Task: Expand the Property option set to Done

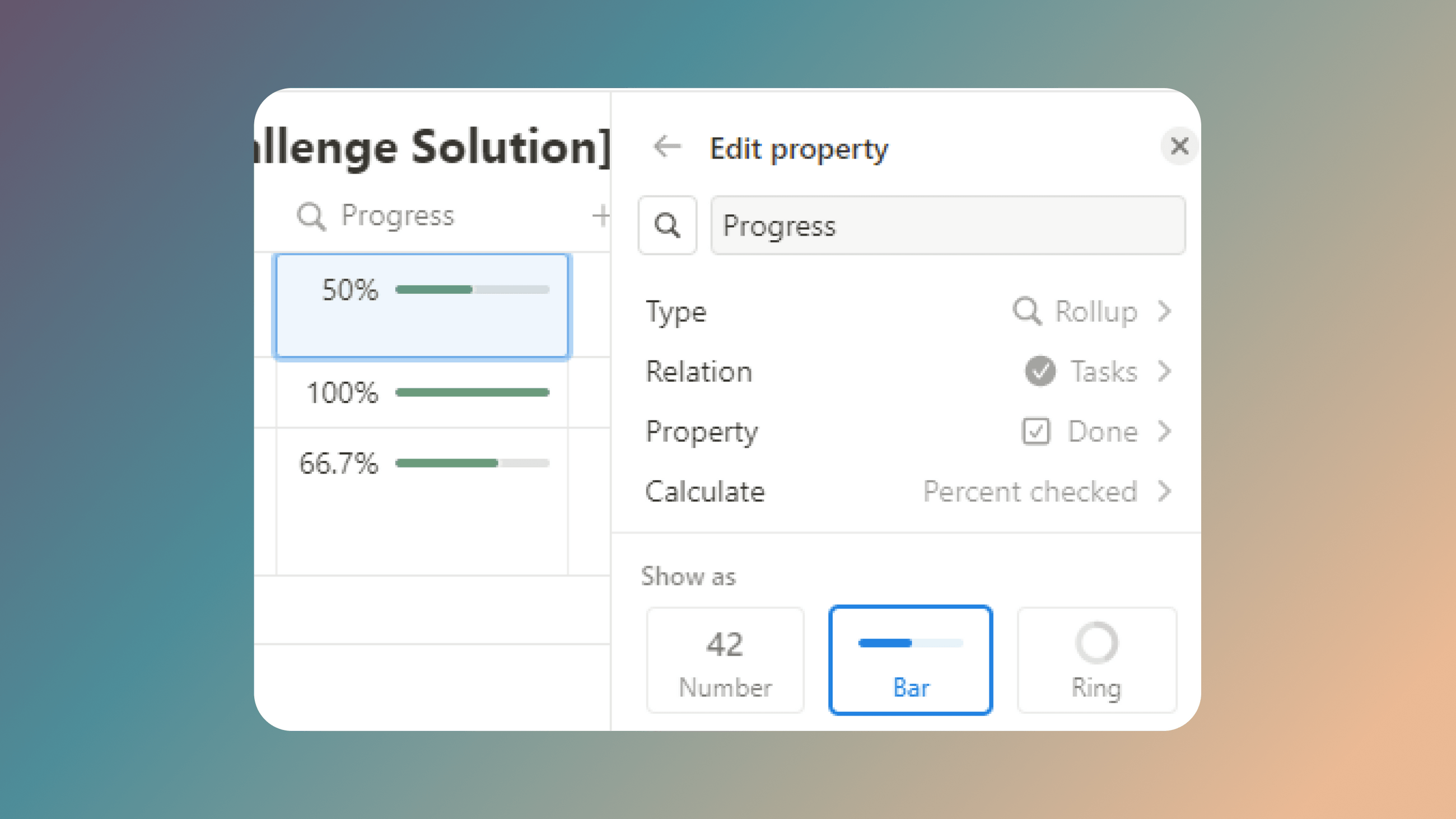Action: (1100, 431)
